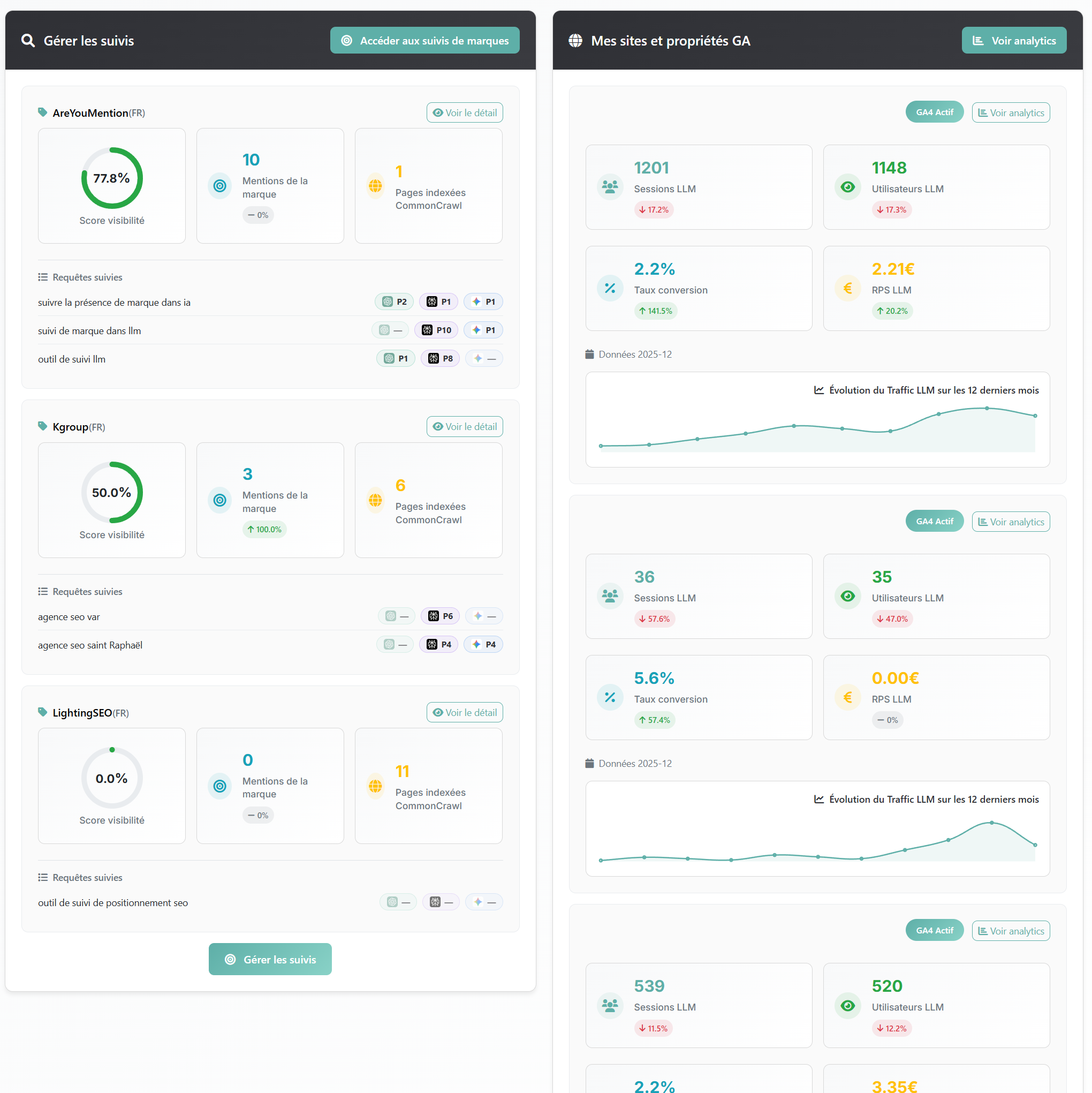Screen dimensions: 1092x1093
Task: Click the users icon on the Sessions LLM card
Action: tap(610, 187)
